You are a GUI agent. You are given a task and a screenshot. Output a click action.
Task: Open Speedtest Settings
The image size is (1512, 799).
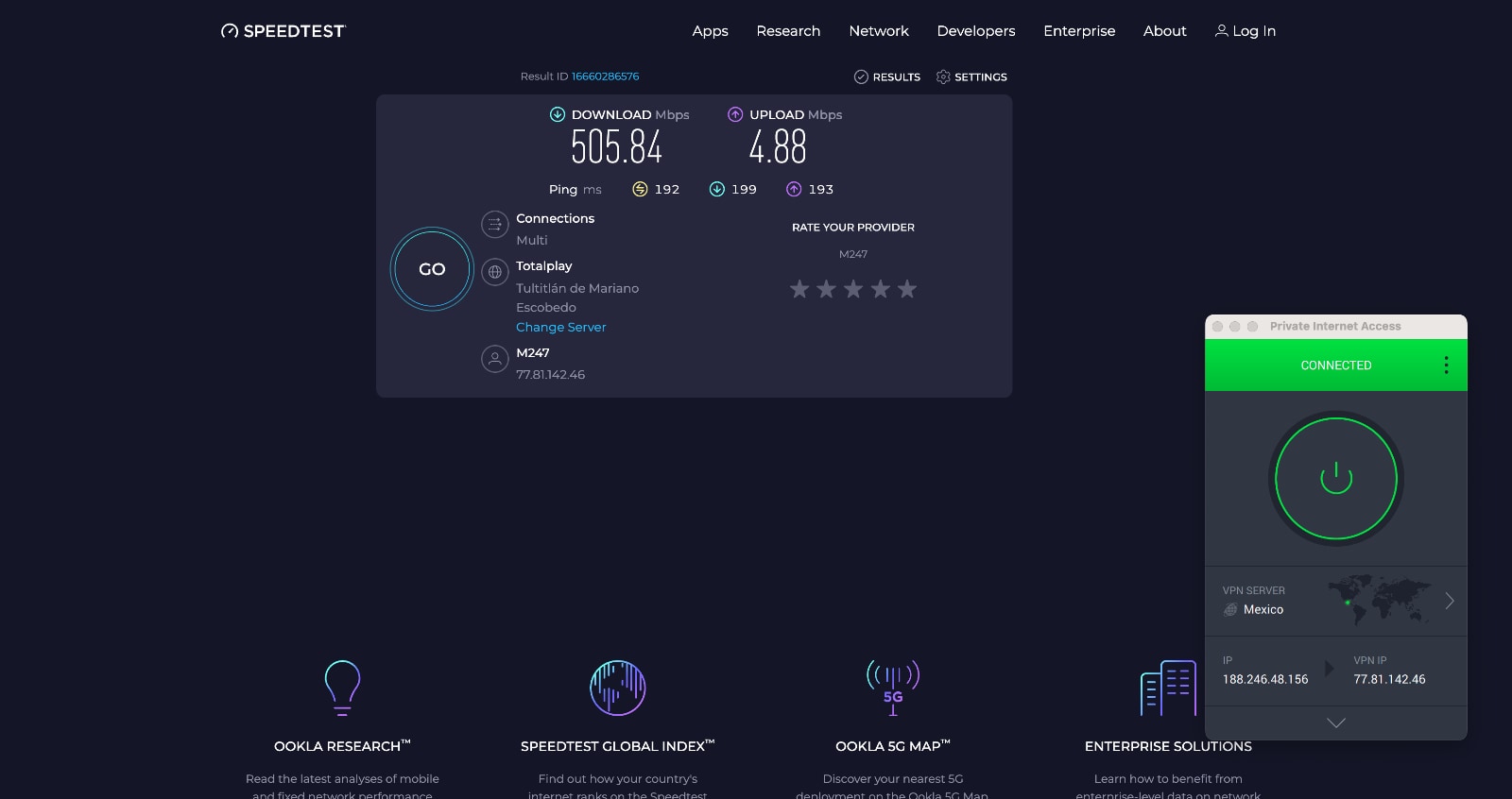click(971, 76)
